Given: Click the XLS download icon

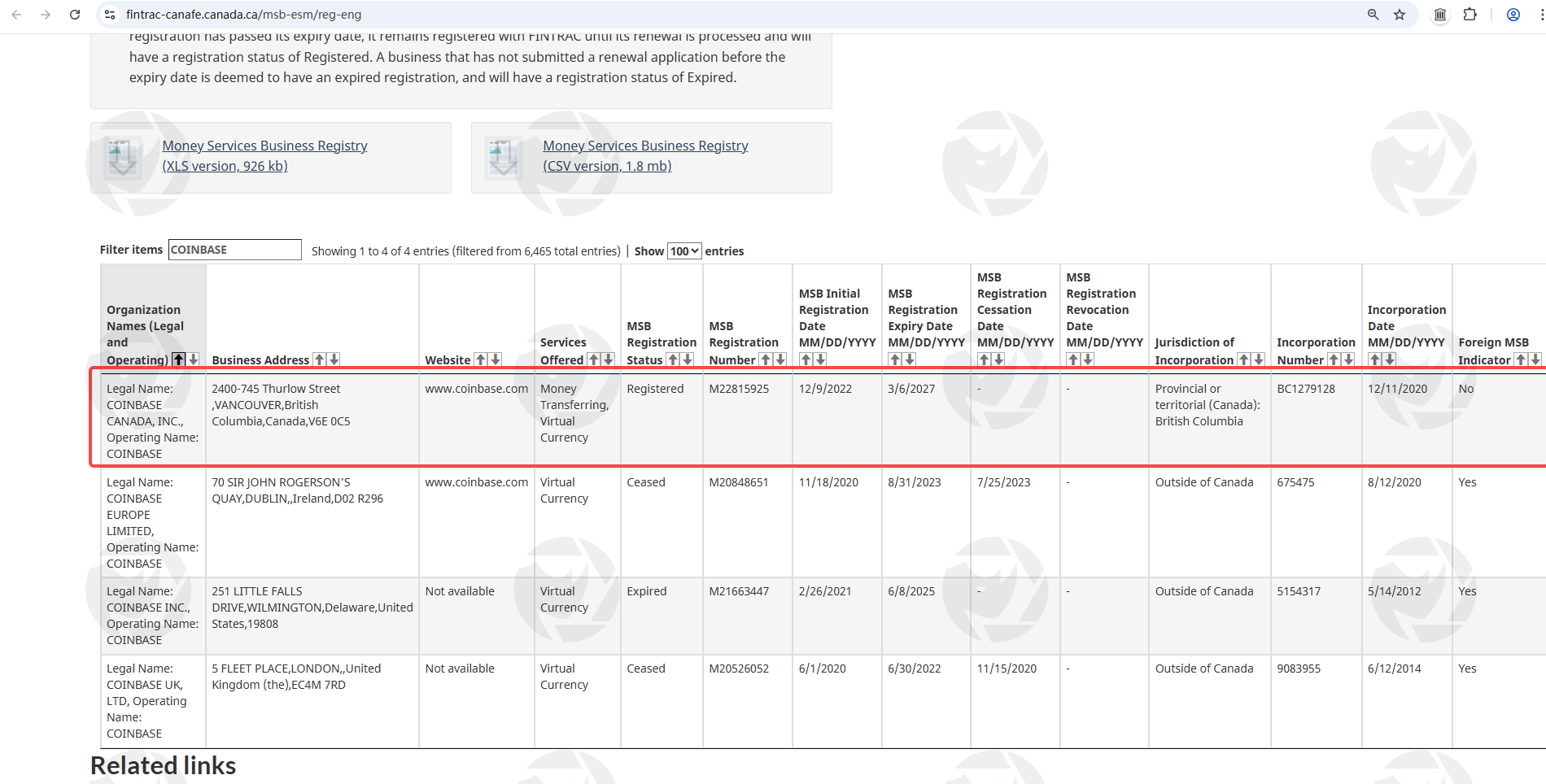Looking at the screenshot, I should [123, 157].
